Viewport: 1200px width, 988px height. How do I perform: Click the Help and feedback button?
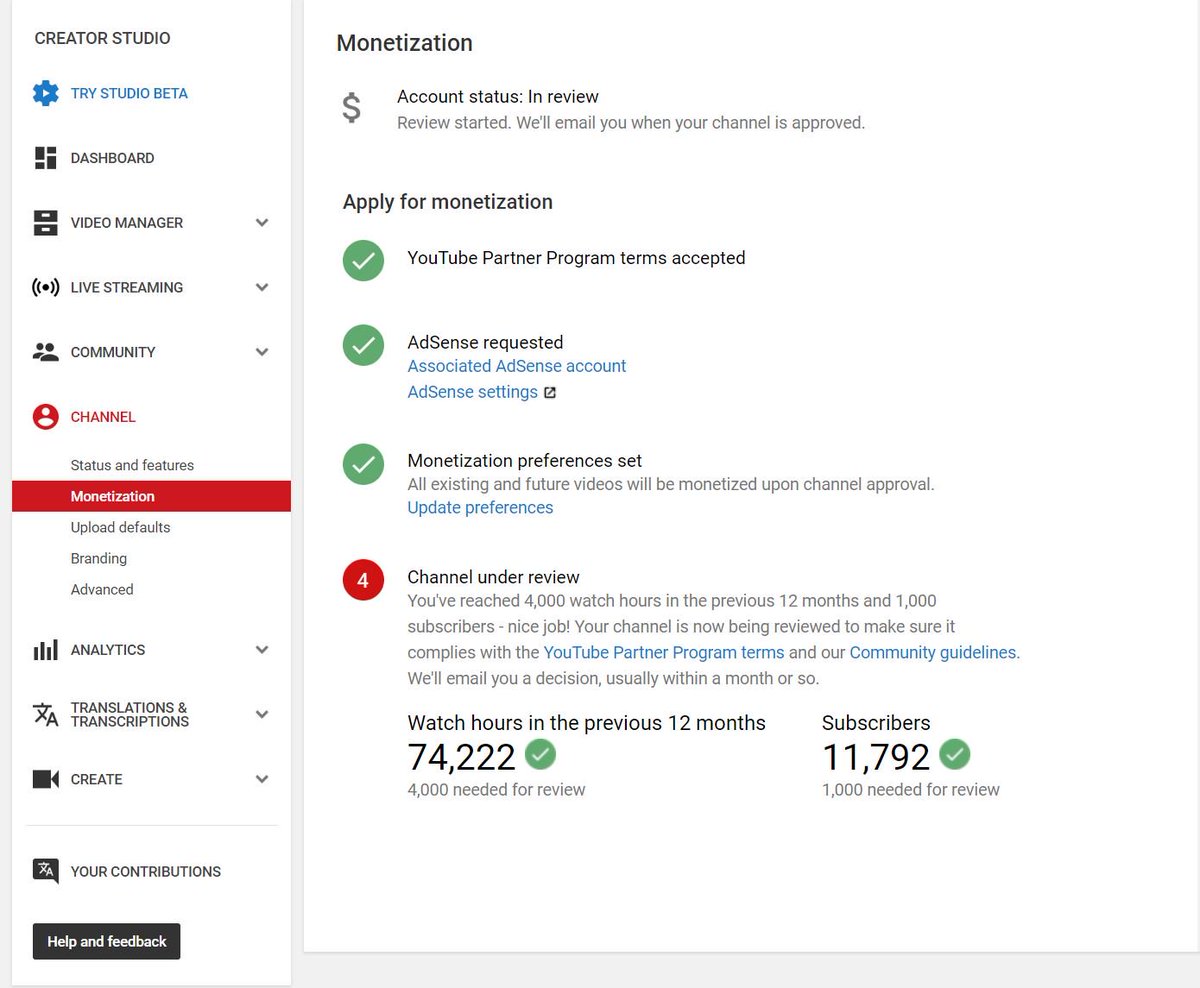point(107,941)
